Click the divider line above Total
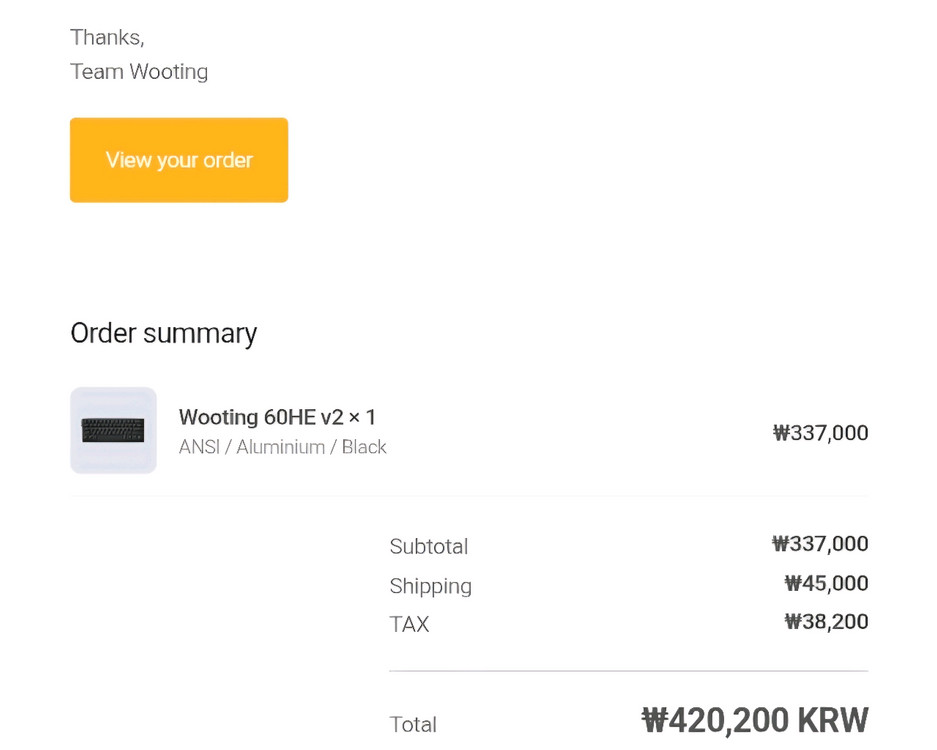The height and width of the screenshot is (750, 937). (x=628, y=671)
